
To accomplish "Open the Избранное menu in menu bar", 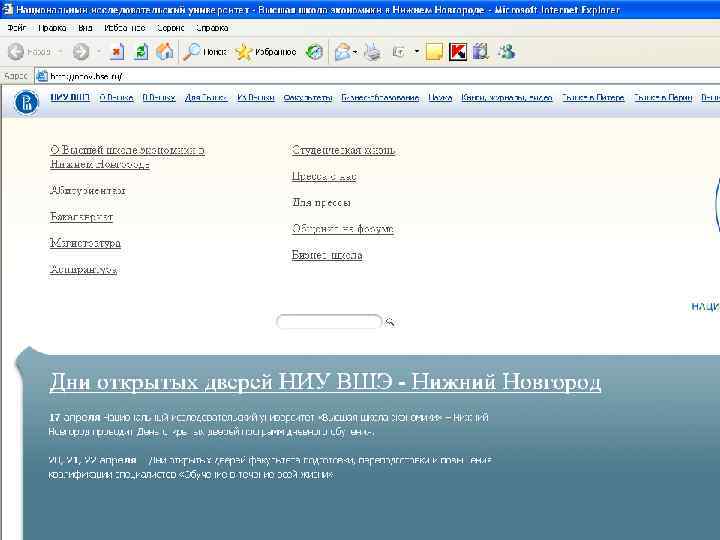I will point(124,28).
